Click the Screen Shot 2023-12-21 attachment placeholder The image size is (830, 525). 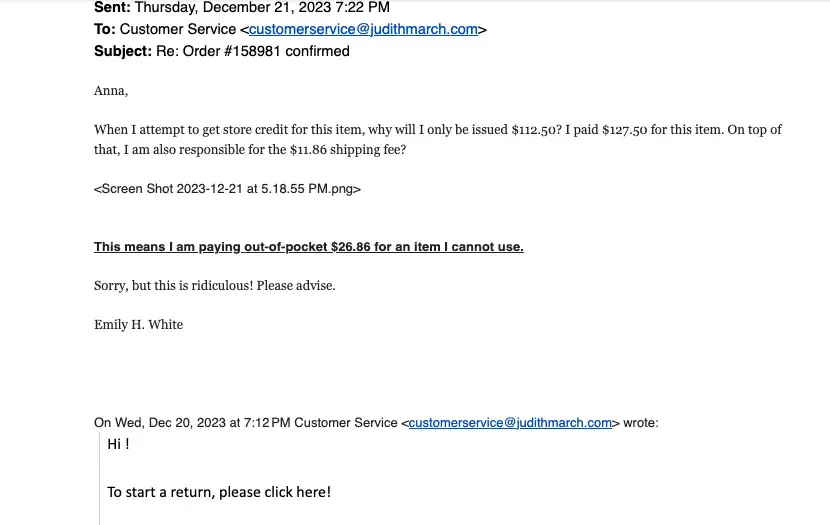pos(227,188)
